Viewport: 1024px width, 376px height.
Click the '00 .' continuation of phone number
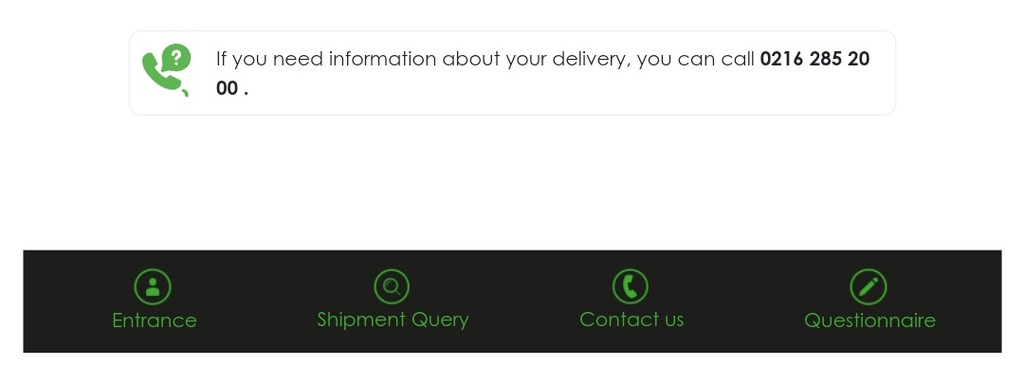click(x=232, y=88)
